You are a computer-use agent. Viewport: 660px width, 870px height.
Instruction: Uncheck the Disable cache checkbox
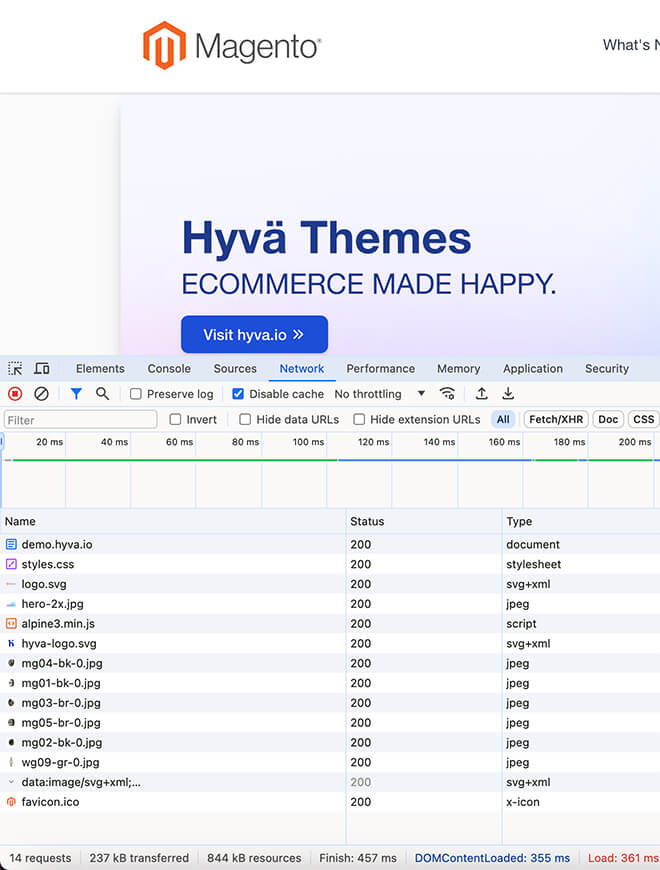point(238,394)
